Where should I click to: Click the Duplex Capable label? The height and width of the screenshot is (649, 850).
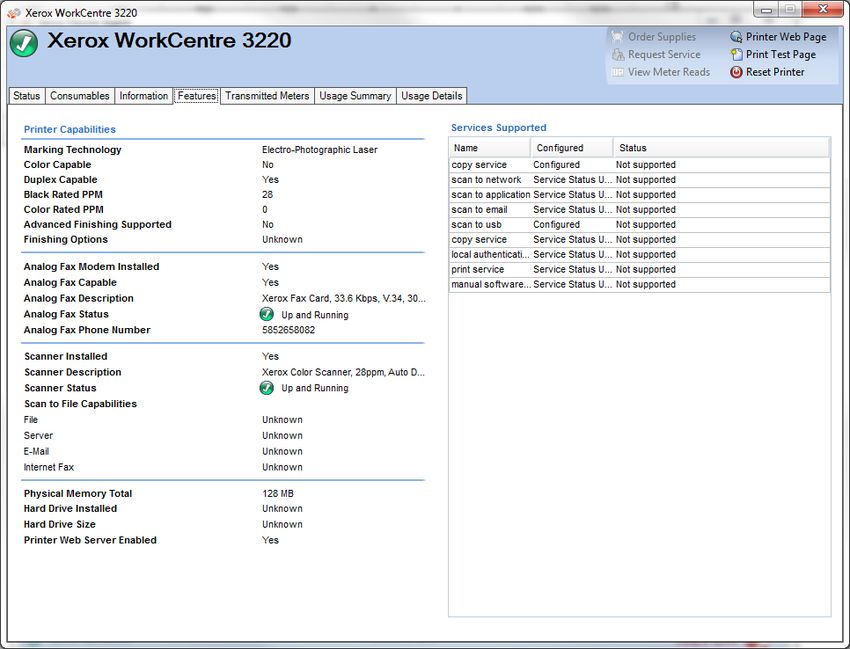pyautogui.click(x=60, y=179)
